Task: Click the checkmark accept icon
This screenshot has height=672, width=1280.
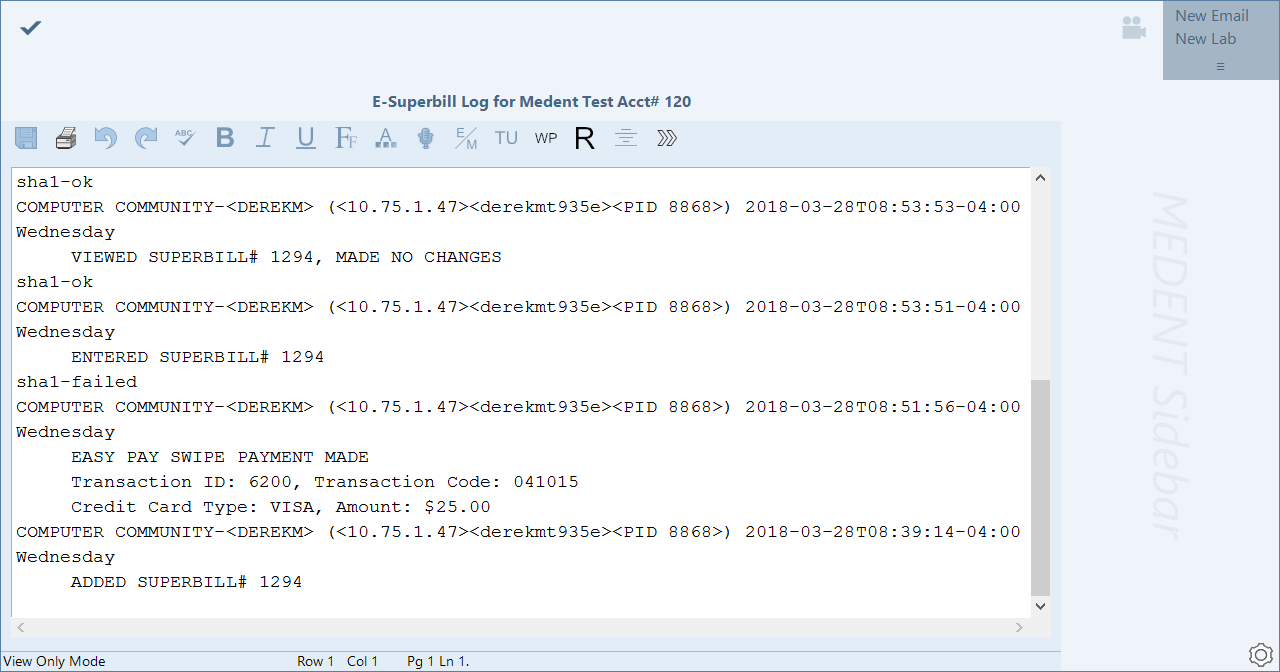Action: click(31, 28)
